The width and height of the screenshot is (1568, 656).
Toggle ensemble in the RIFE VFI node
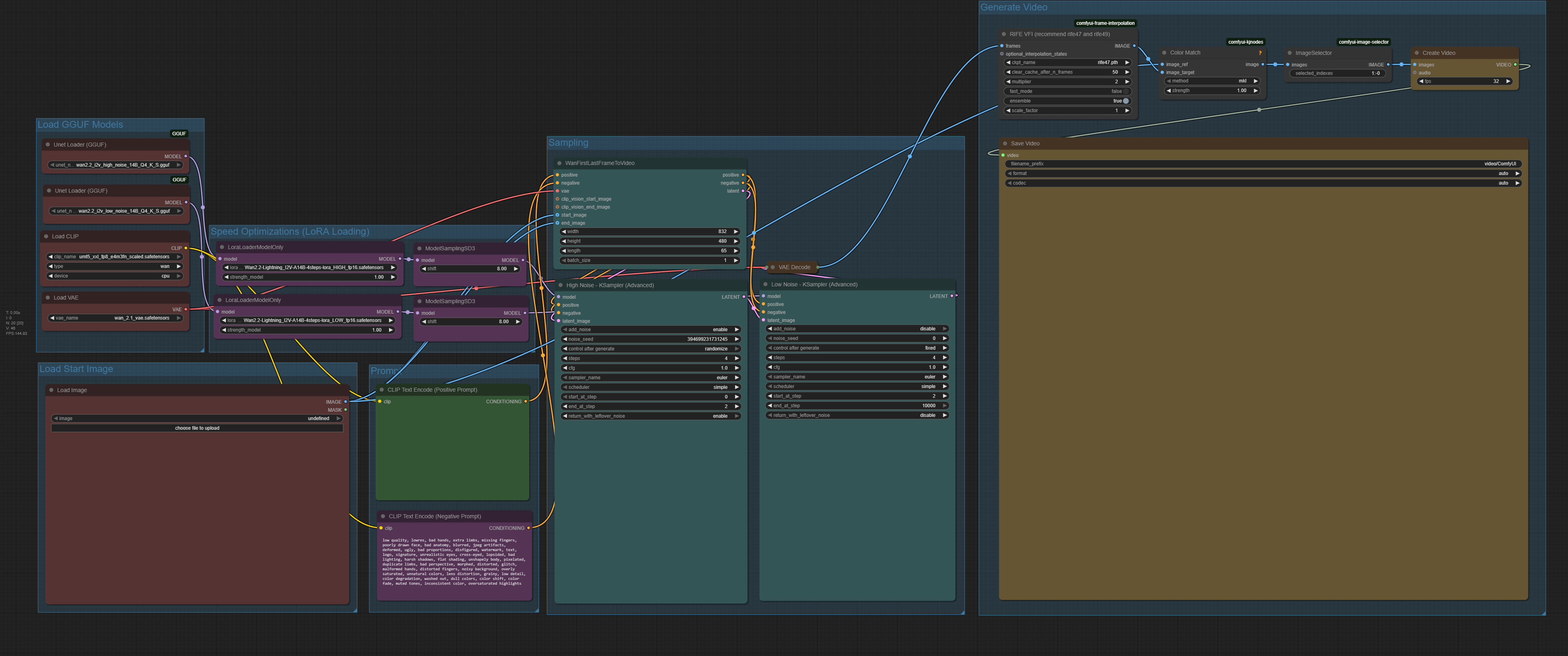[1068, 101]
